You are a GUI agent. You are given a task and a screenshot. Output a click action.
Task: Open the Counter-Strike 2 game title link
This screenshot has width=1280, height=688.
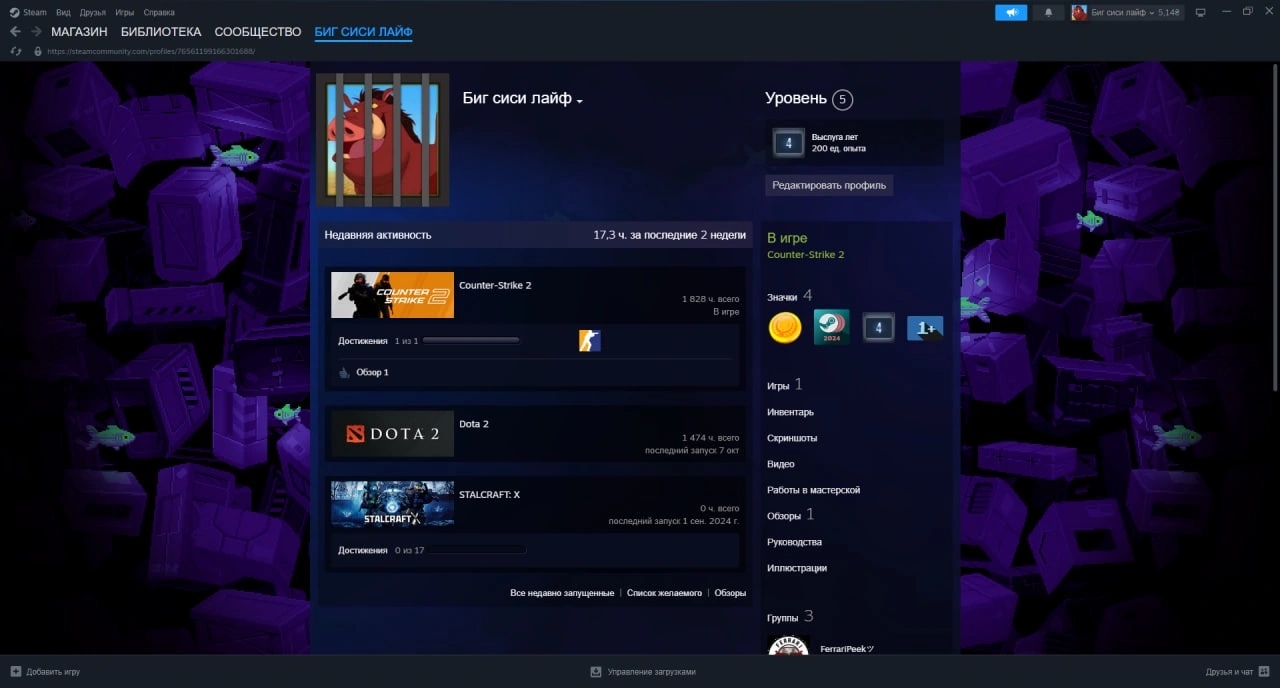[495, 285]
